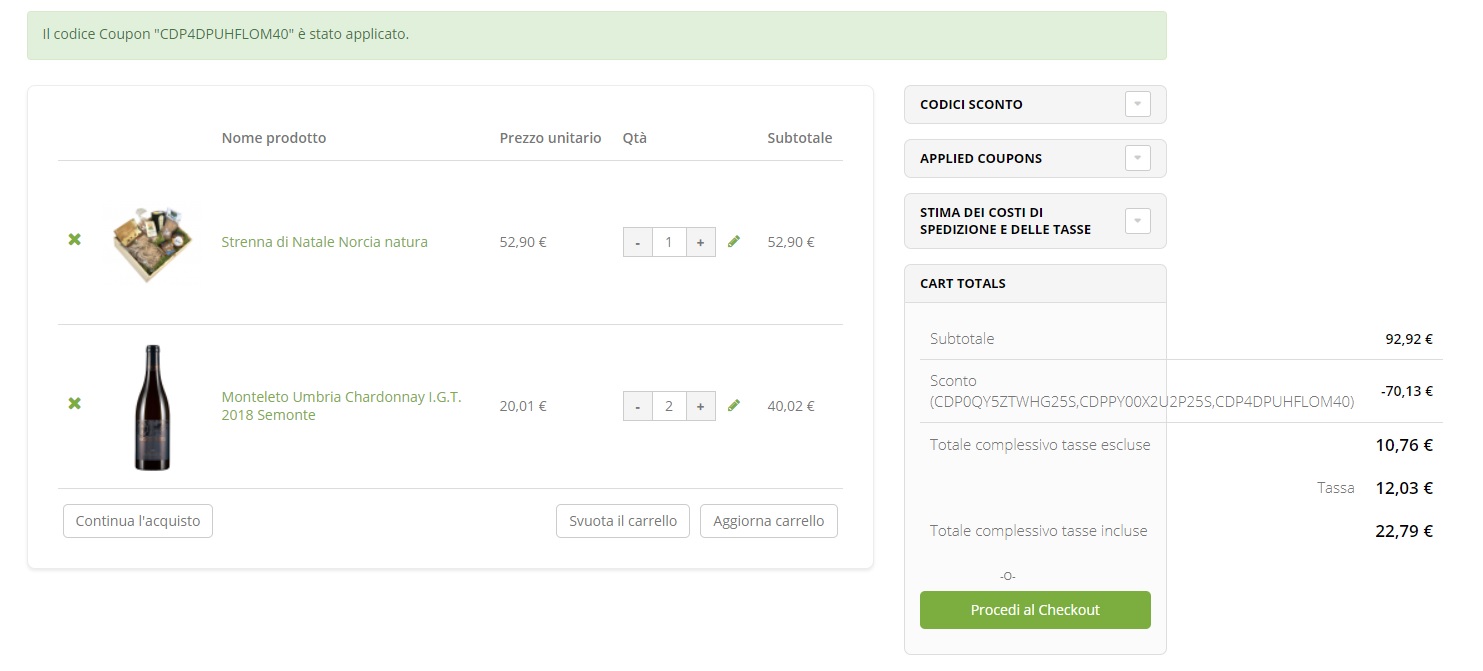
Task: Decrease quantity of Monteleto Chardonnay
Action: click(x=637, y=405)
